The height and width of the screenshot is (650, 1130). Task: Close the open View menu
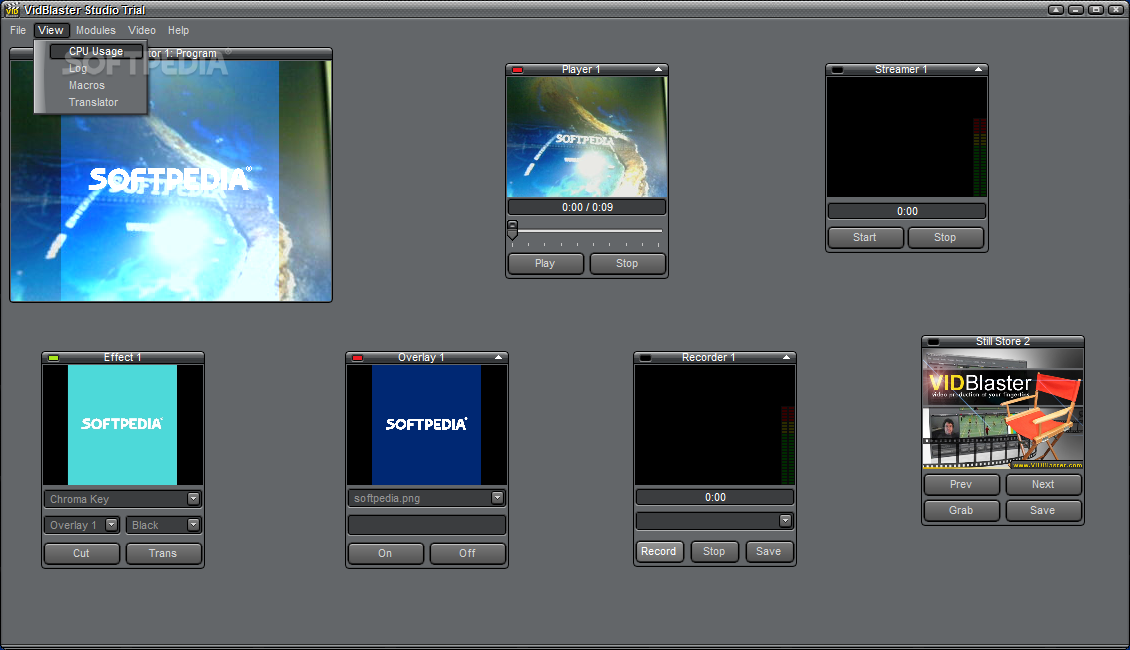click(x=50, y=30)
